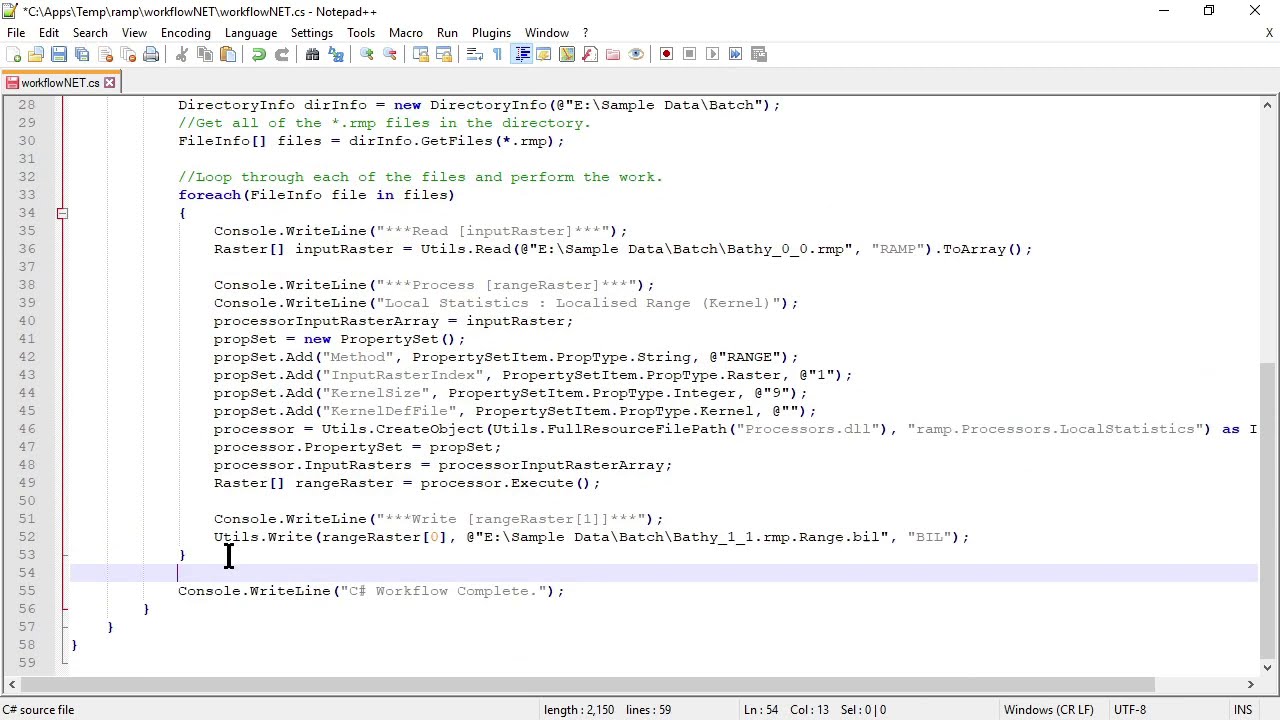Open the Replace dialog icon
1280x720 pixels.
[x=336, y=54]
